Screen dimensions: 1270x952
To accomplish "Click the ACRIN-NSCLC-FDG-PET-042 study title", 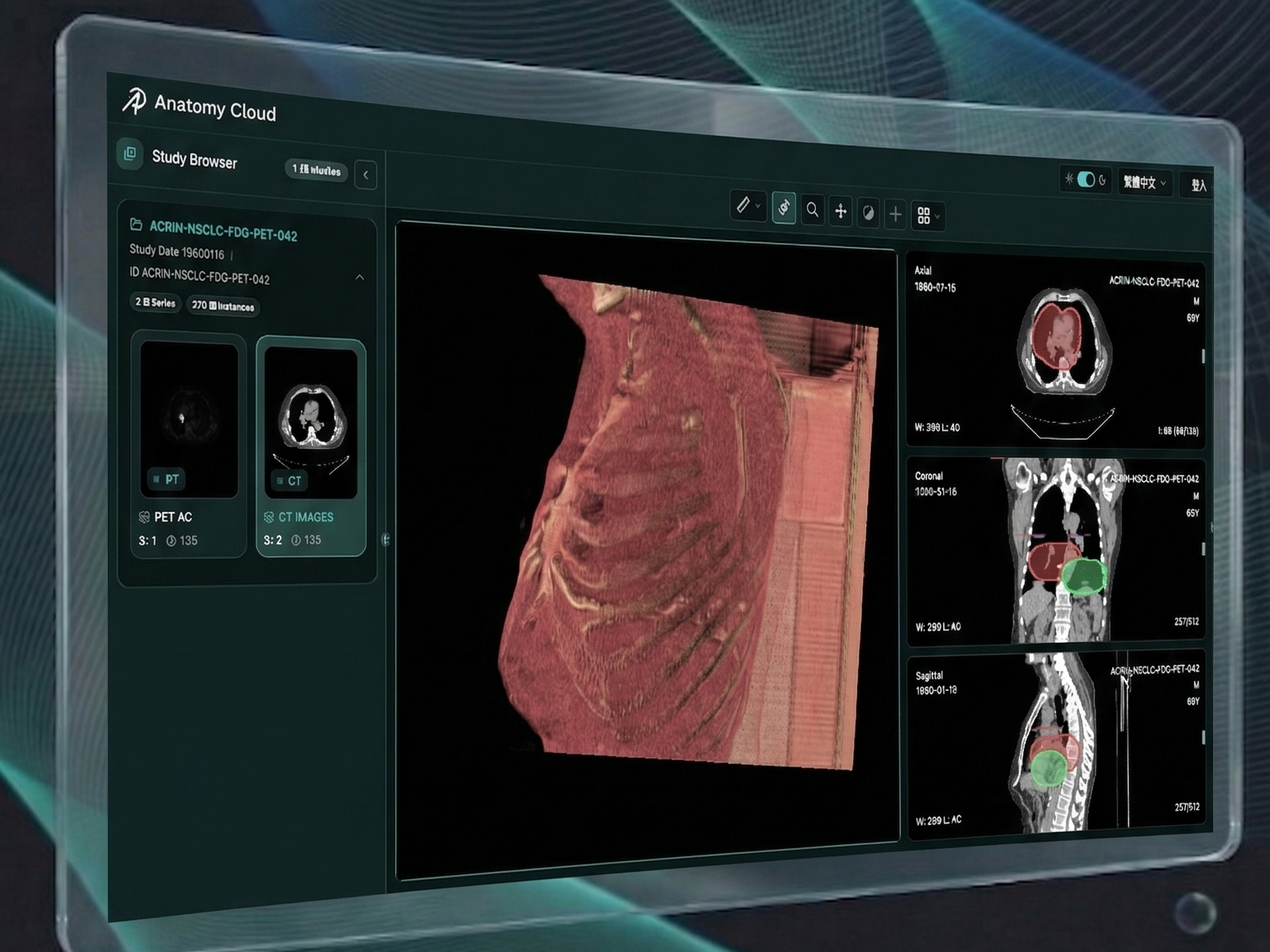I will [x=223, y=231].
